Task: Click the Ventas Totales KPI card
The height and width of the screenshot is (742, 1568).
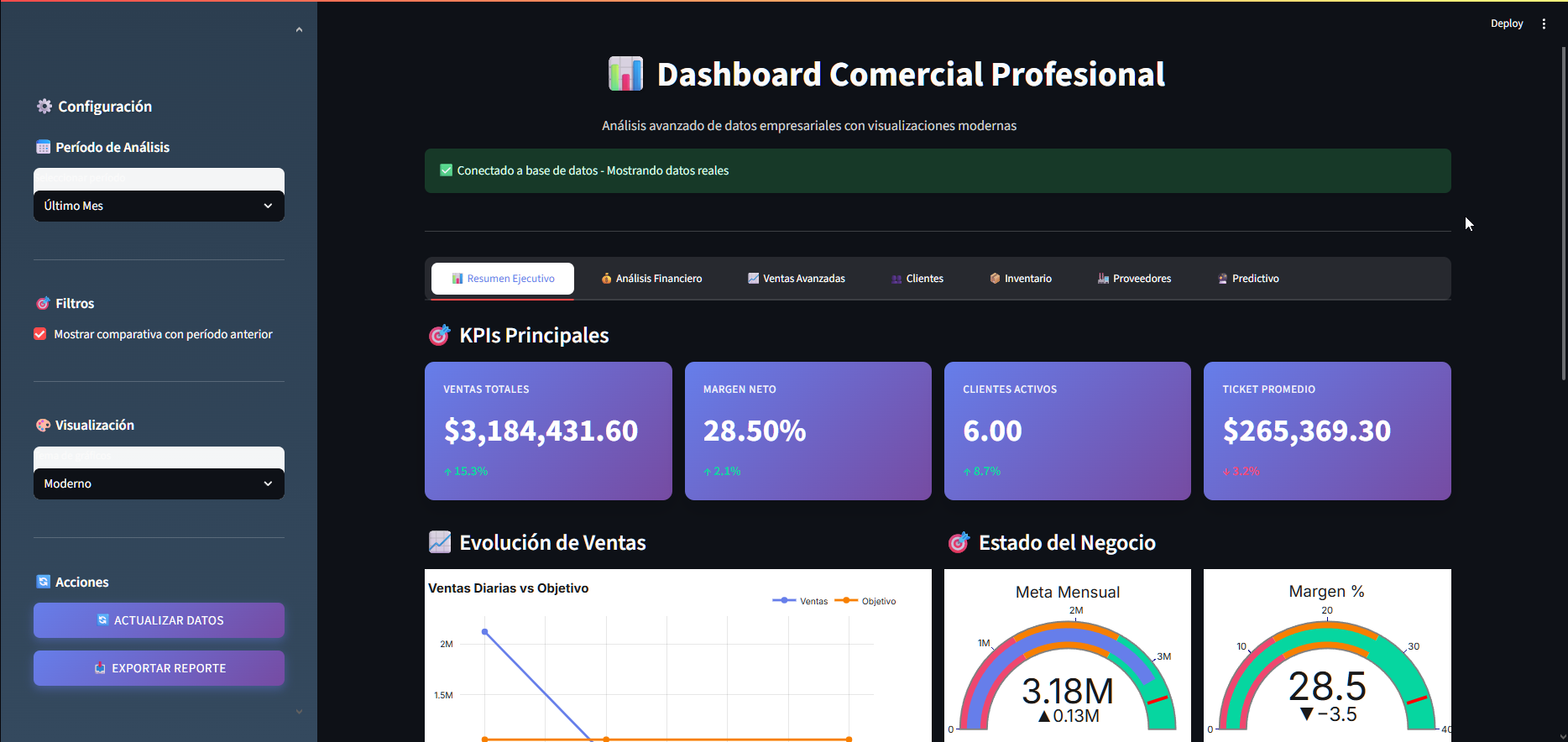Action: coord(548,431)
